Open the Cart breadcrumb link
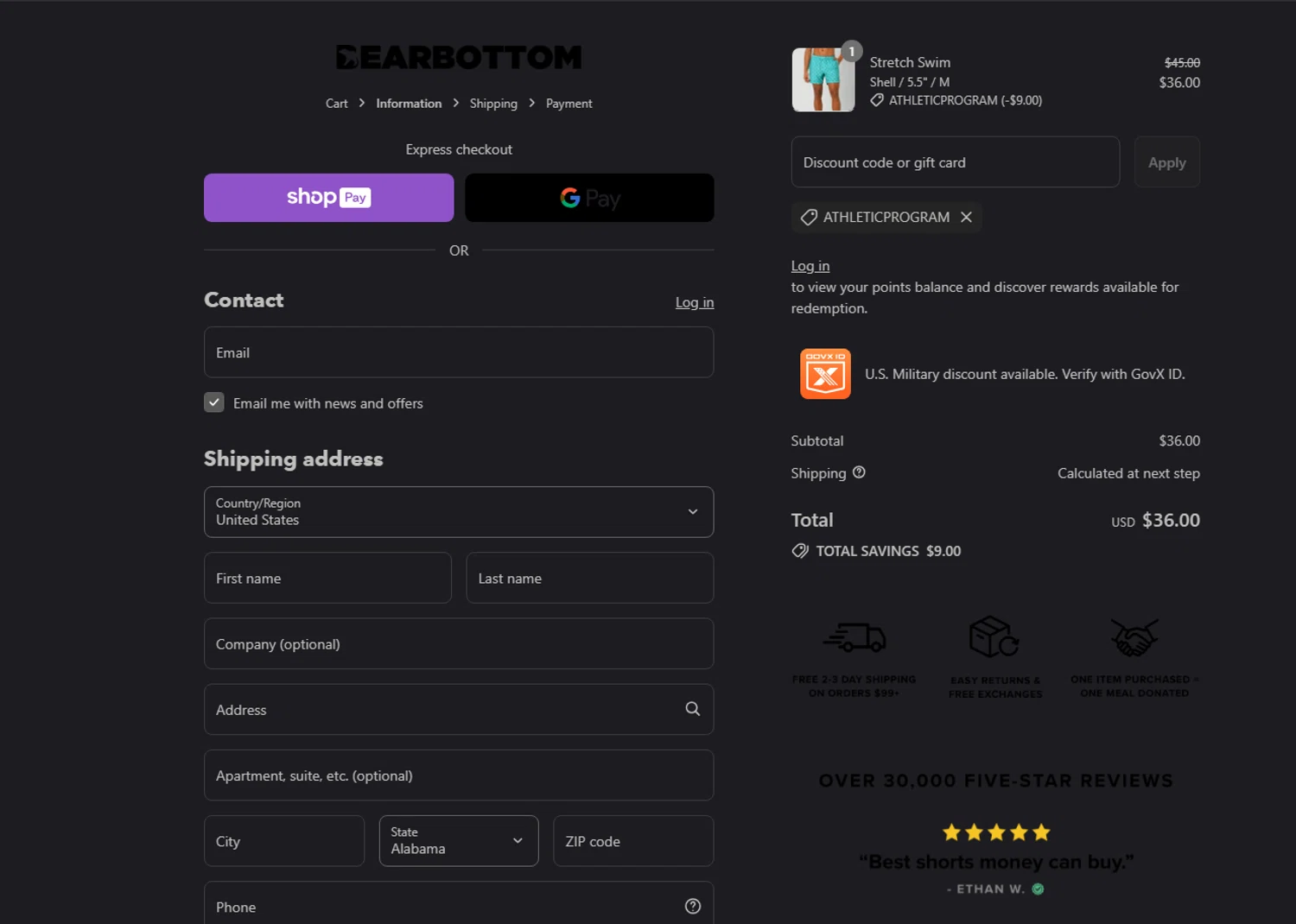This screenshot has width=1296, height=924. coord(336,104)
